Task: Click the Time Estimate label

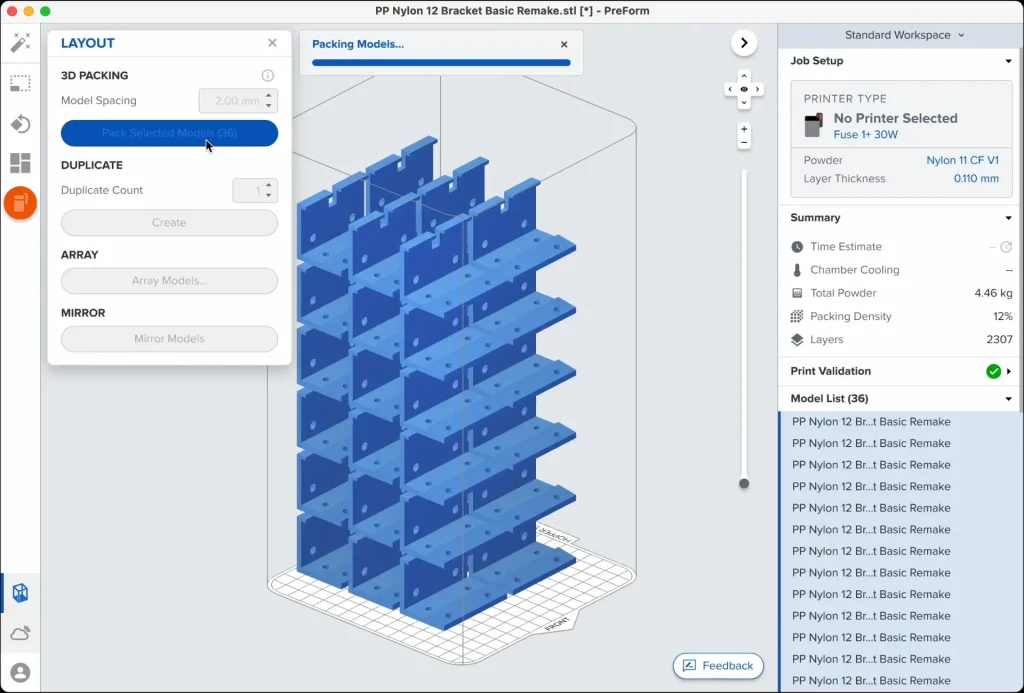Action: coord(846,247)
